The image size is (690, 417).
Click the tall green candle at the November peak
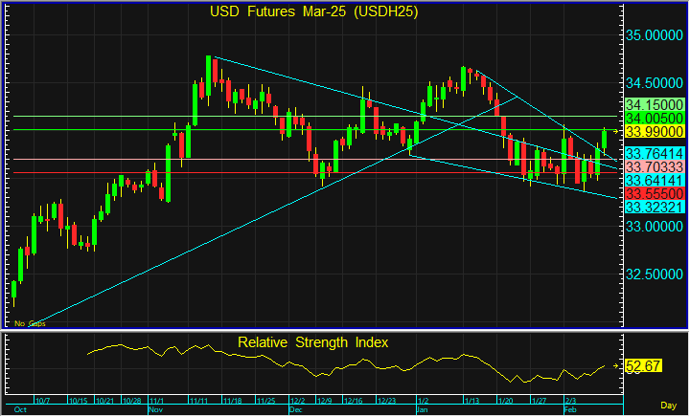(x=208, y=76)
